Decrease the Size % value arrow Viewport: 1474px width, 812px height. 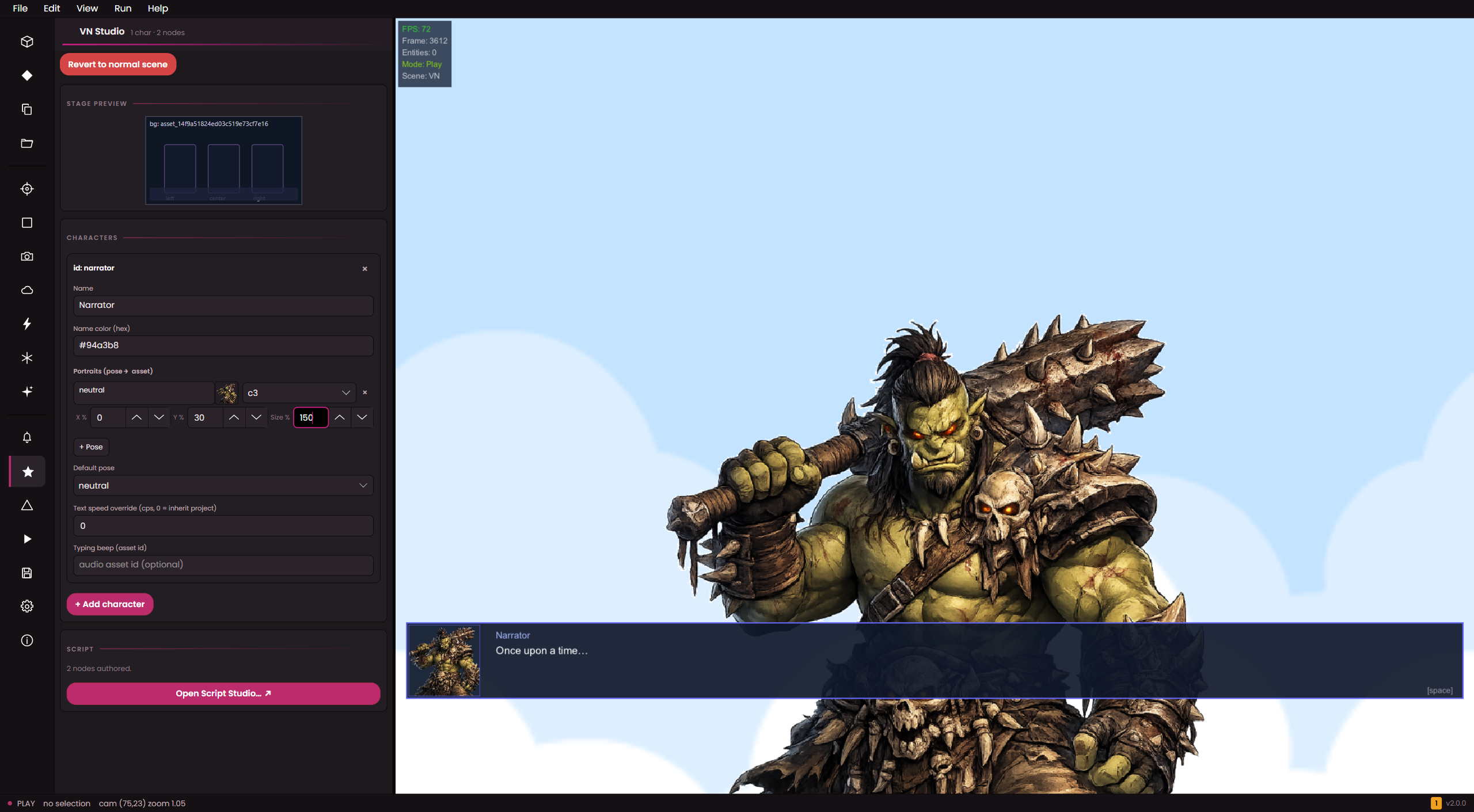(x=362, y=418)
